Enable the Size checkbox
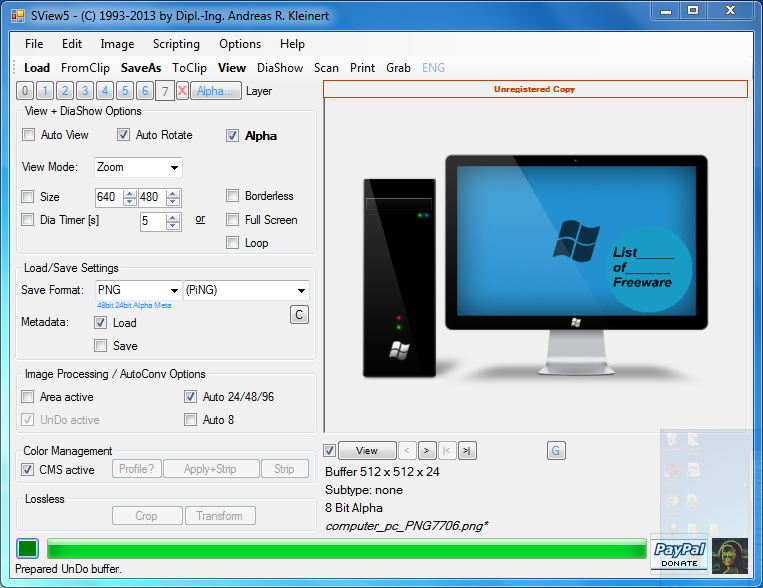The width and height of the screenshot is (763, 588). pyautogui.click(x=28, y=197)
